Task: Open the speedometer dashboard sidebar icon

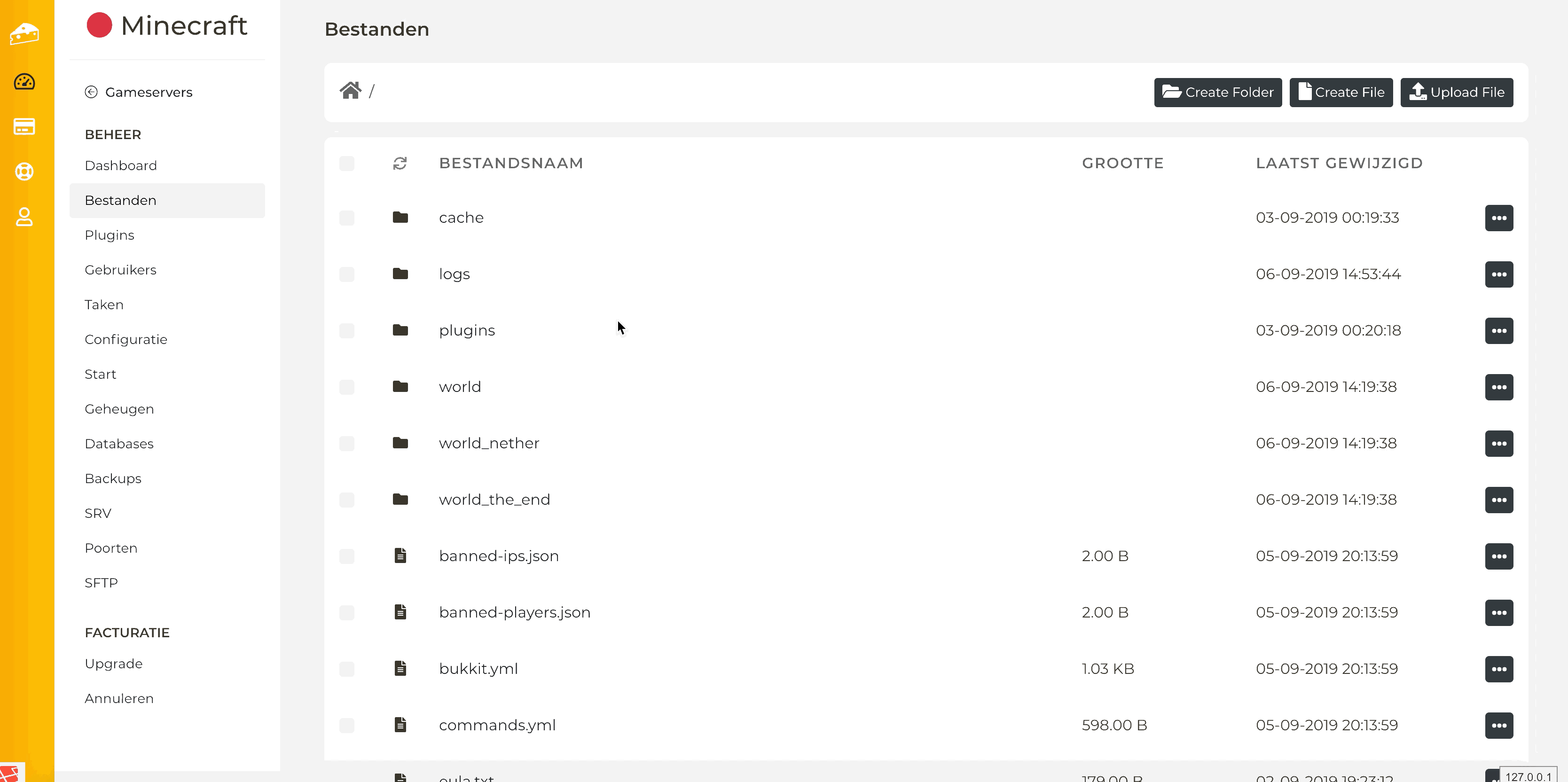Action: 24,82
